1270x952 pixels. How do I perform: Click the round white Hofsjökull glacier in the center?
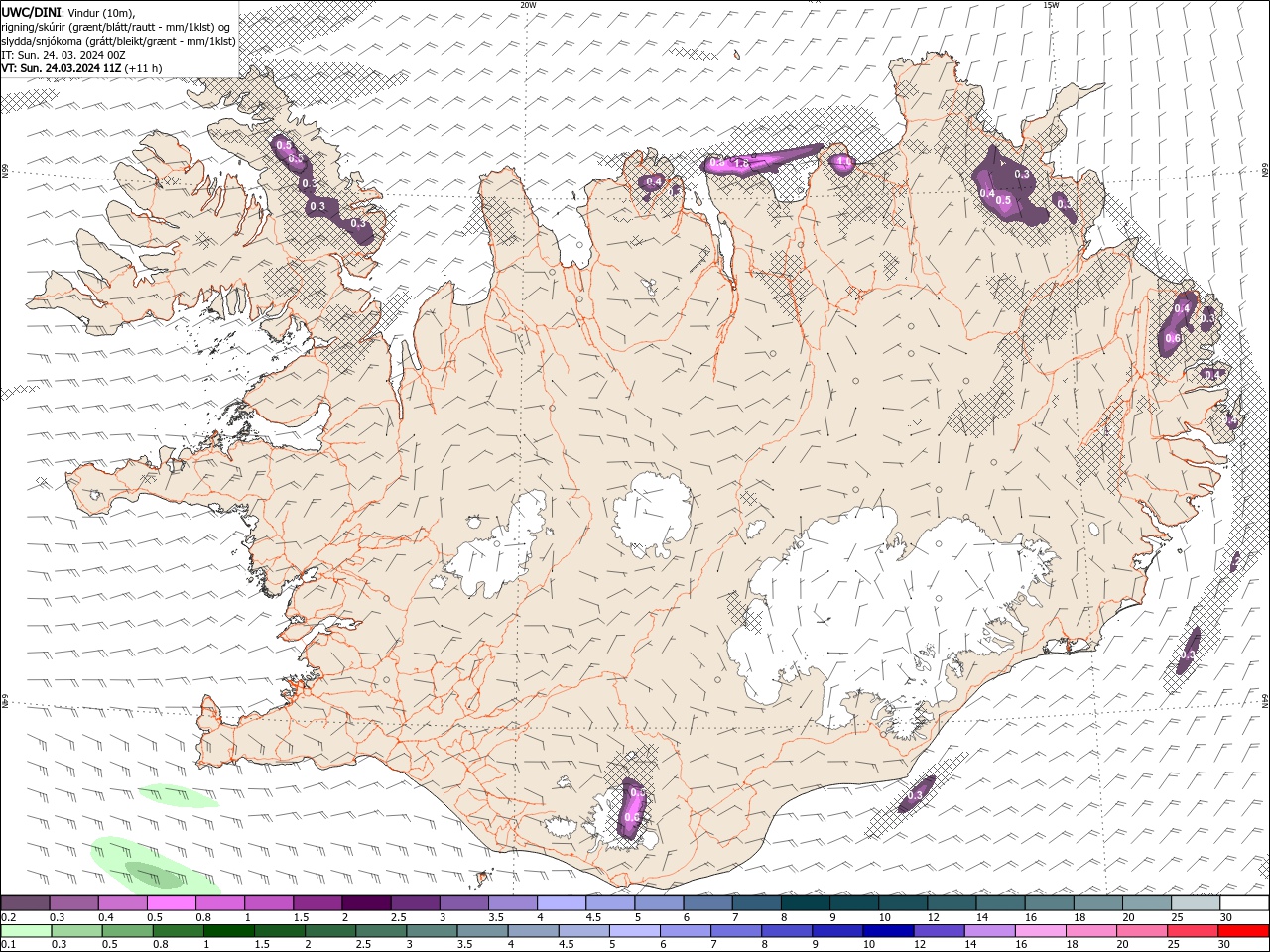[x=652, y=514]
